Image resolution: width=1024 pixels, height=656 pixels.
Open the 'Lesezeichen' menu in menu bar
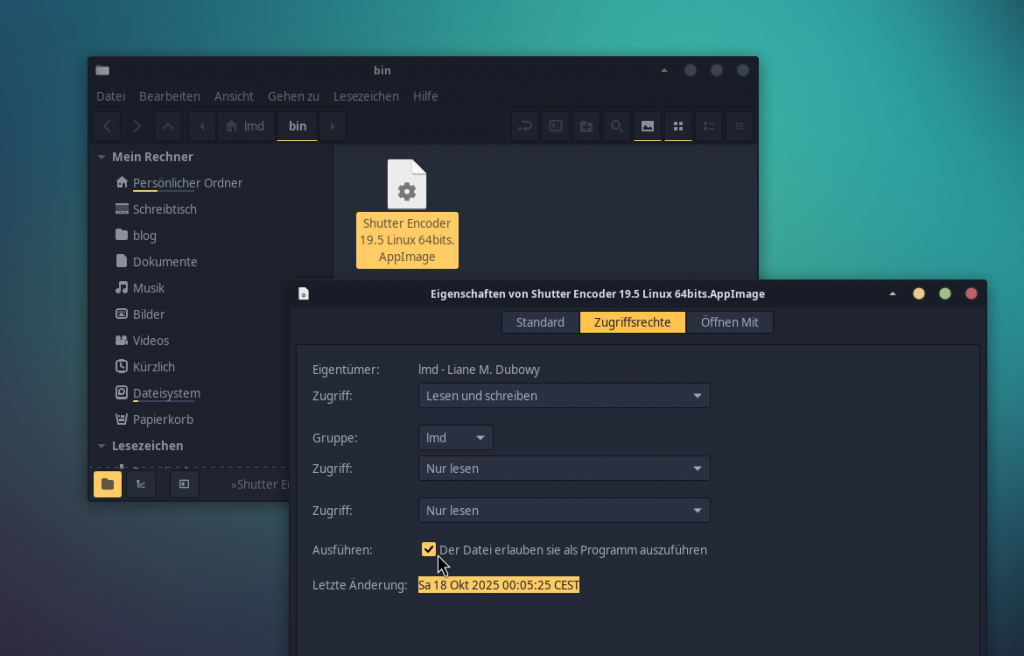[366, 96]
